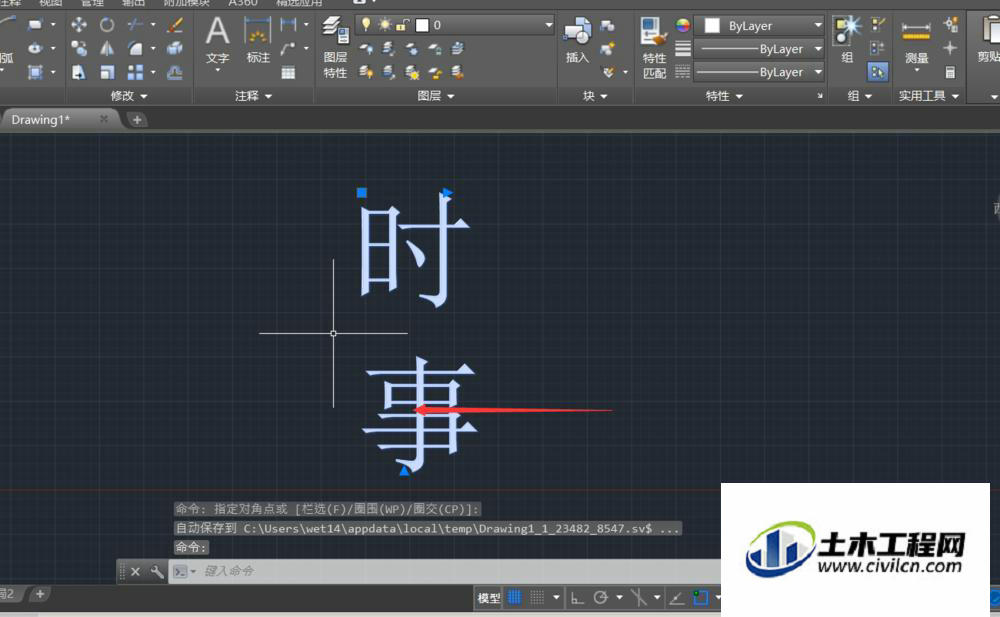Screen dimensions: 1000x617
Task: Toggle isometric drafting in status bar
Action: click(638, 598)
